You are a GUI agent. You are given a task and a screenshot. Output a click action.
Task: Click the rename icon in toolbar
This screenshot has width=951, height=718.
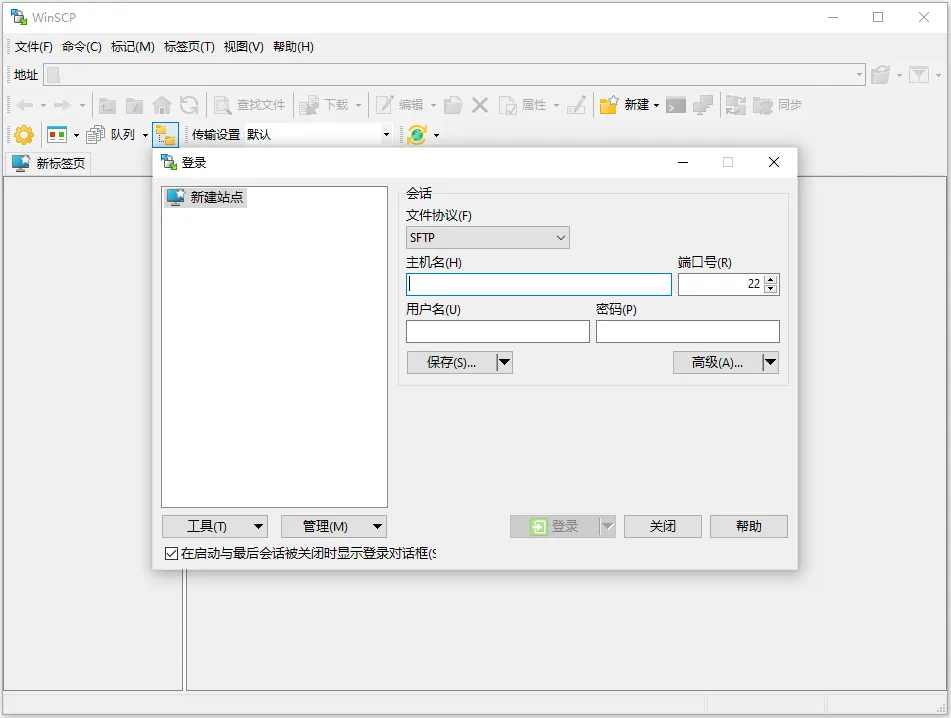coord(576,105)
